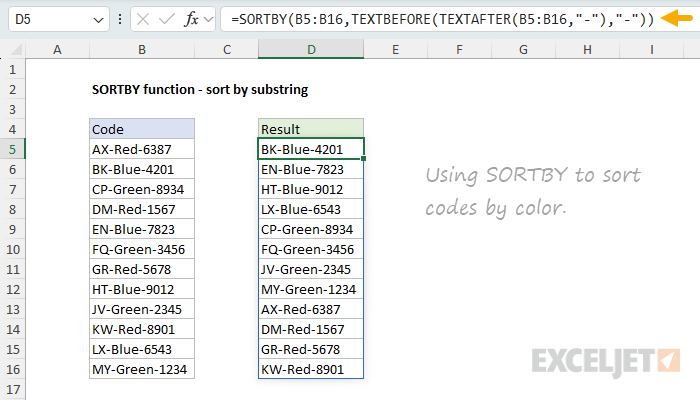Select row 16 header
This screenshot has width=700, height=400.
pyautogui.click(x=12, y=369)
